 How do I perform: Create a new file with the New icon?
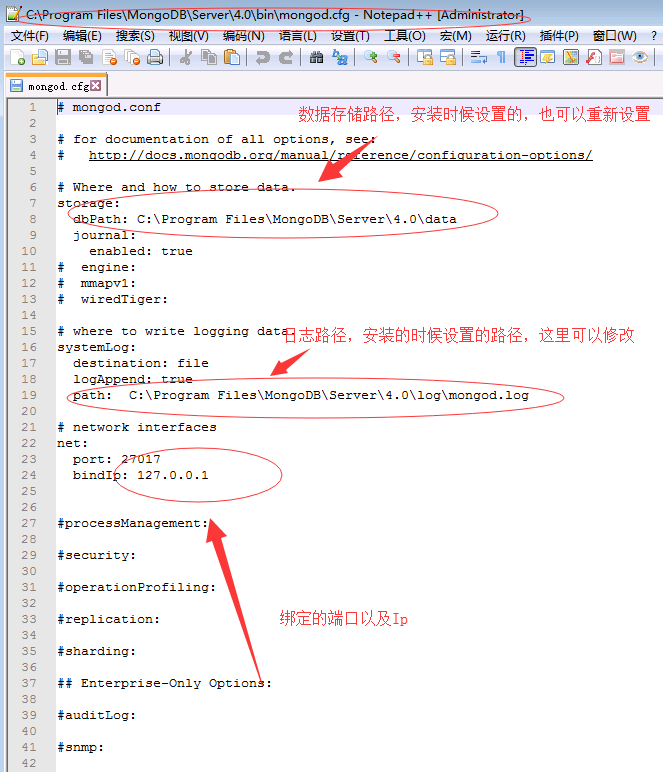pyautogui.click(x=17, y=58)
